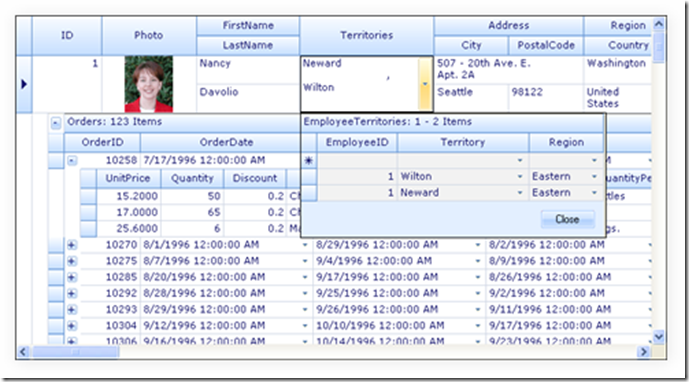
Task: Select row header of order 10270
Action: [x=56, y=245]
